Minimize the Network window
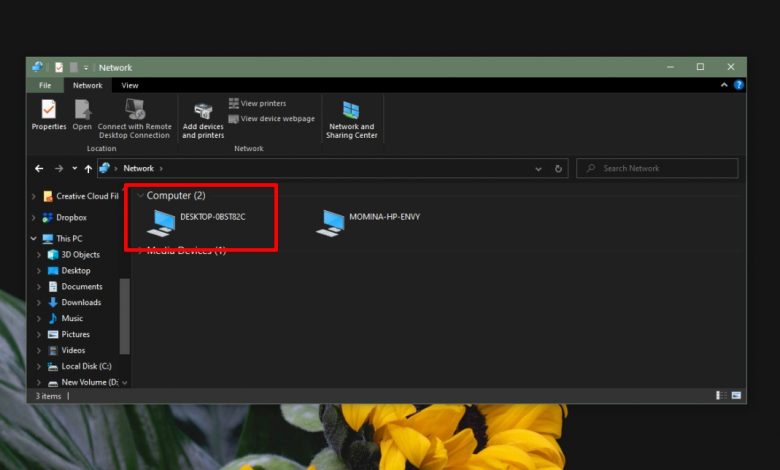This screenshot has width=780, height=470. tap(671, 67)
